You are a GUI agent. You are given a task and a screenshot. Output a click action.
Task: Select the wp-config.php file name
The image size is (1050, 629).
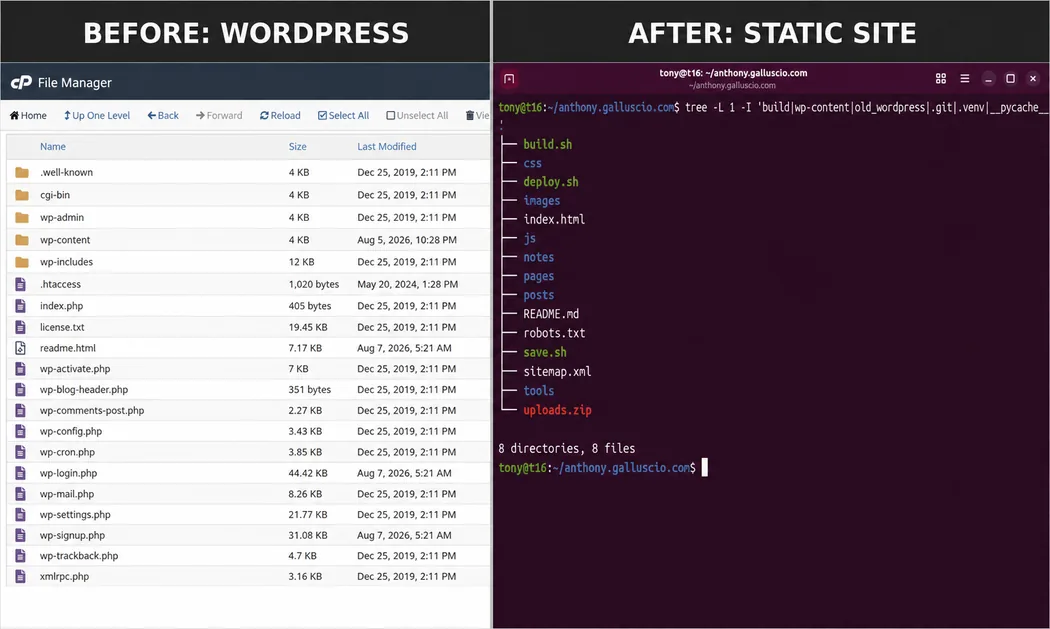pos(71,431)
